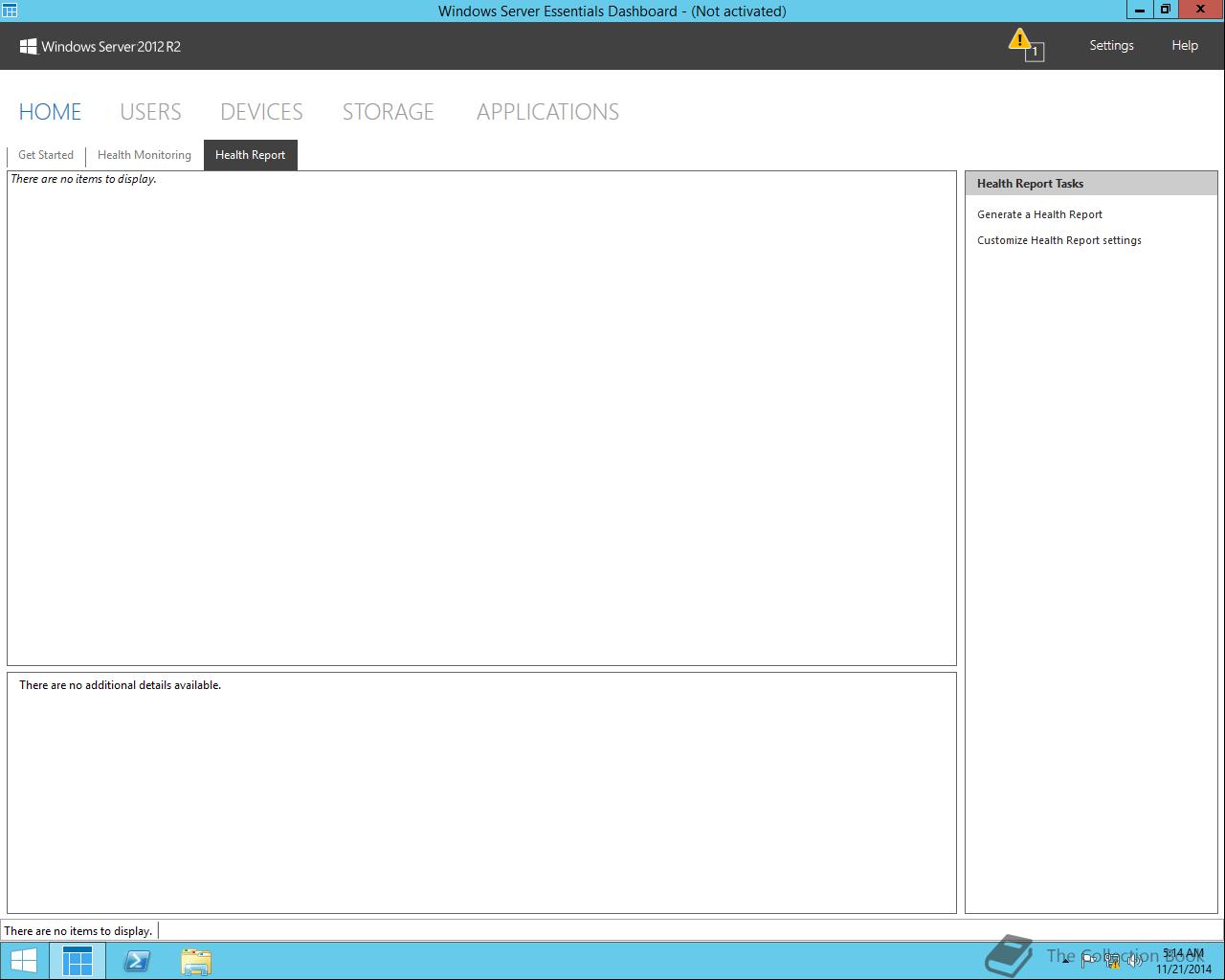Select the Health Report tab
The height and width of the screenshot is (980, 1225).
point(251,155)
